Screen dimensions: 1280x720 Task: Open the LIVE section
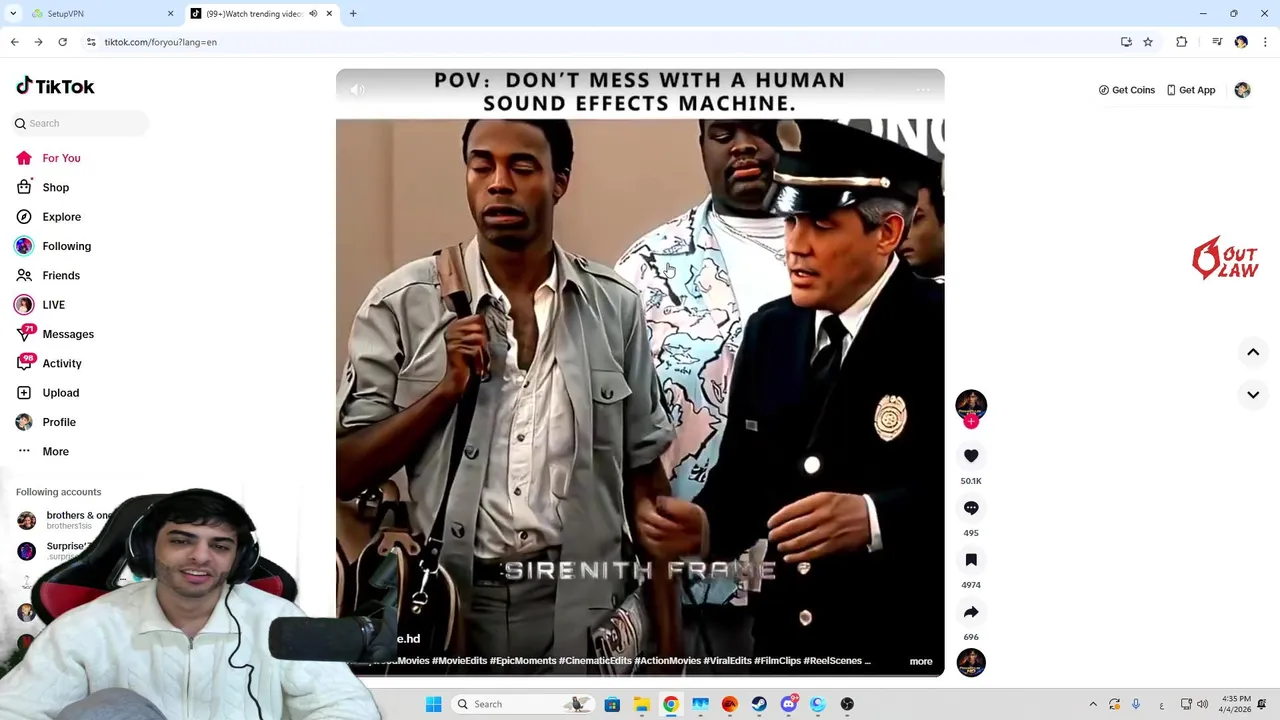[x=53, y=305]
